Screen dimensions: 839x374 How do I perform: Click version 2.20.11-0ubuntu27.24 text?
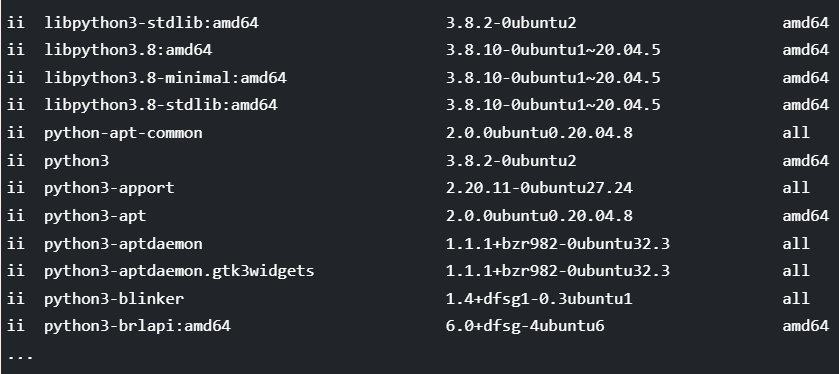click(539, 188)
